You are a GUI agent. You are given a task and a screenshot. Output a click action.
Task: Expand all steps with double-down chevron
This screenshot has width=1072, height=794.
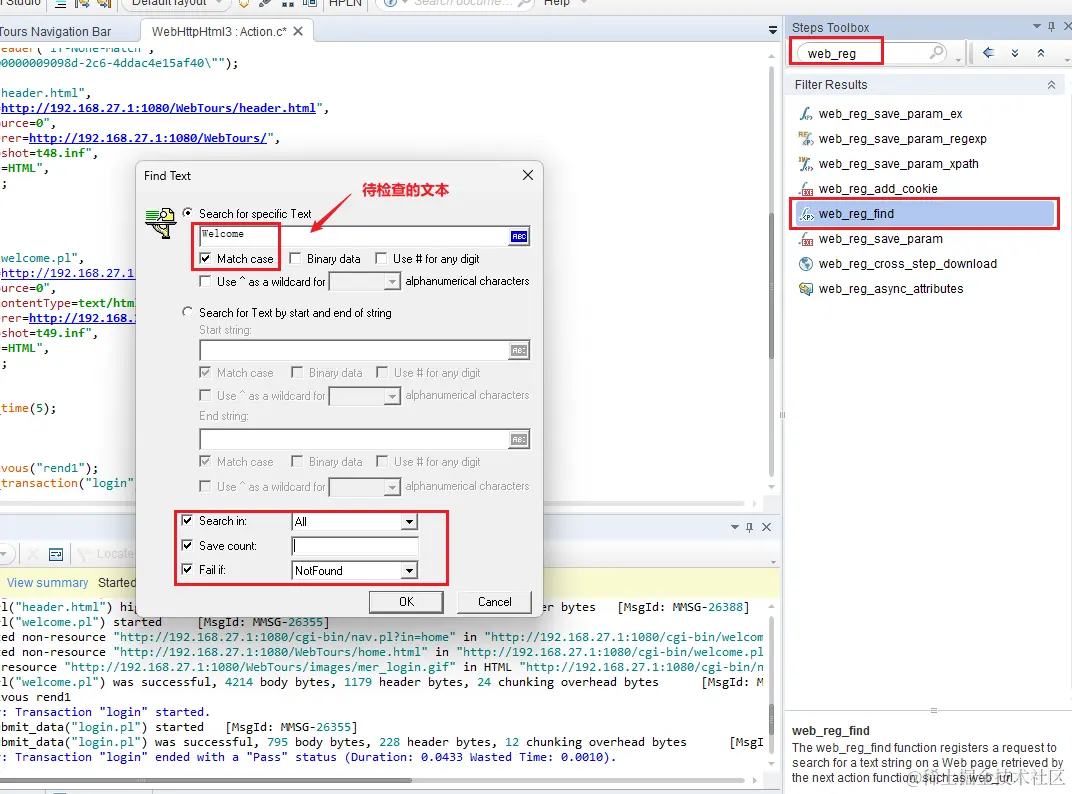tap(1015, 53)
